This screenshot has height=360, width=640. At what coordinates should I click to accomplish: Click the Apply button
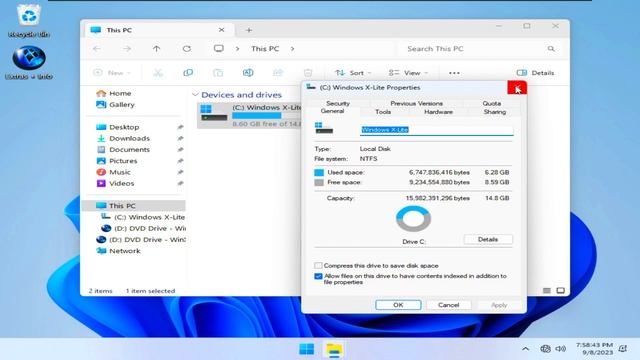(x=499, y=305)
